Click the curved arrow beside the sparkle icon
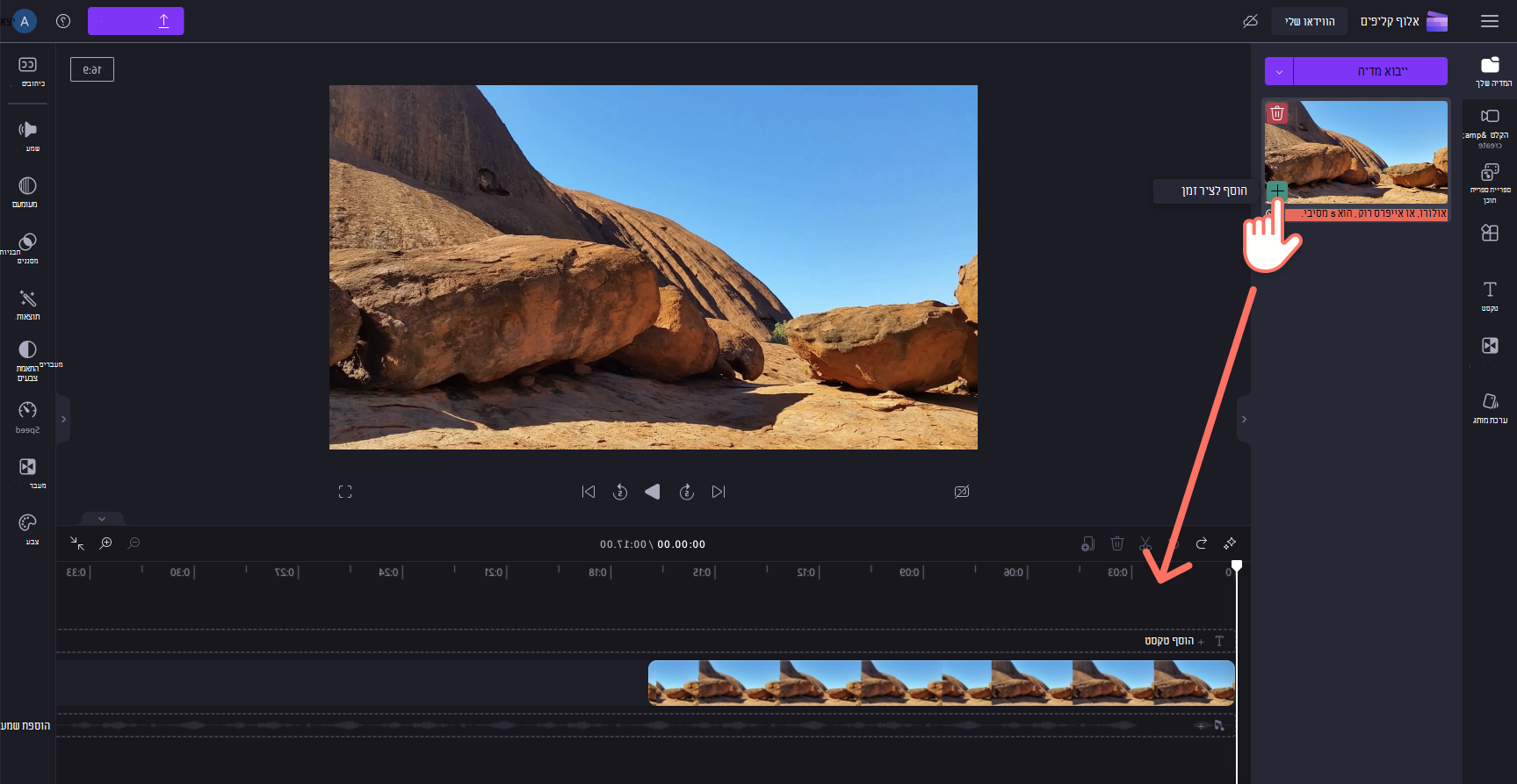 point(1202,543)
